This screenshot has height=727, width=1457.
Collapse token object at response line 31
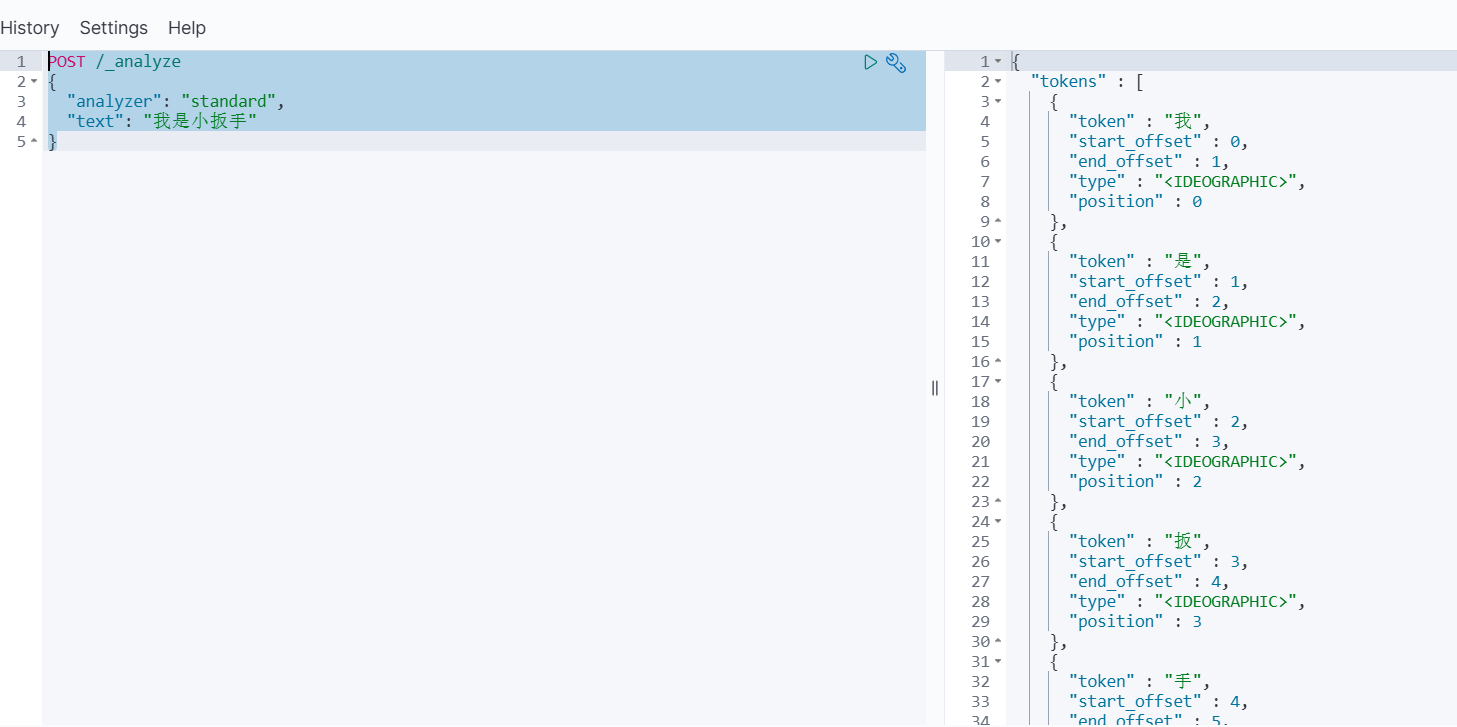pyautogui.click(x=998, y=662)
